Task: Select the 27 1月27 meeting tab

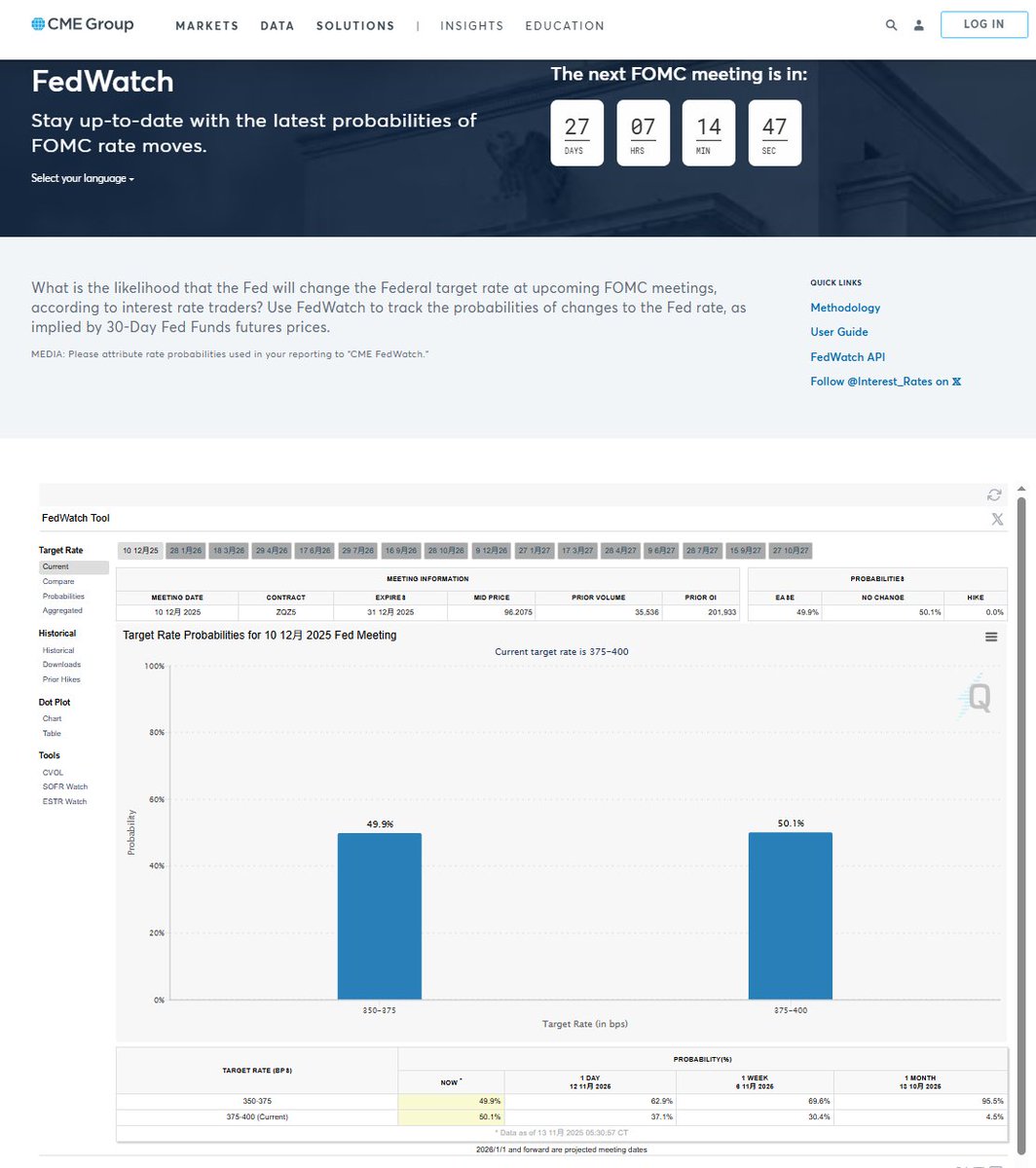Action: pyautogui.click(x=535, y=551)
